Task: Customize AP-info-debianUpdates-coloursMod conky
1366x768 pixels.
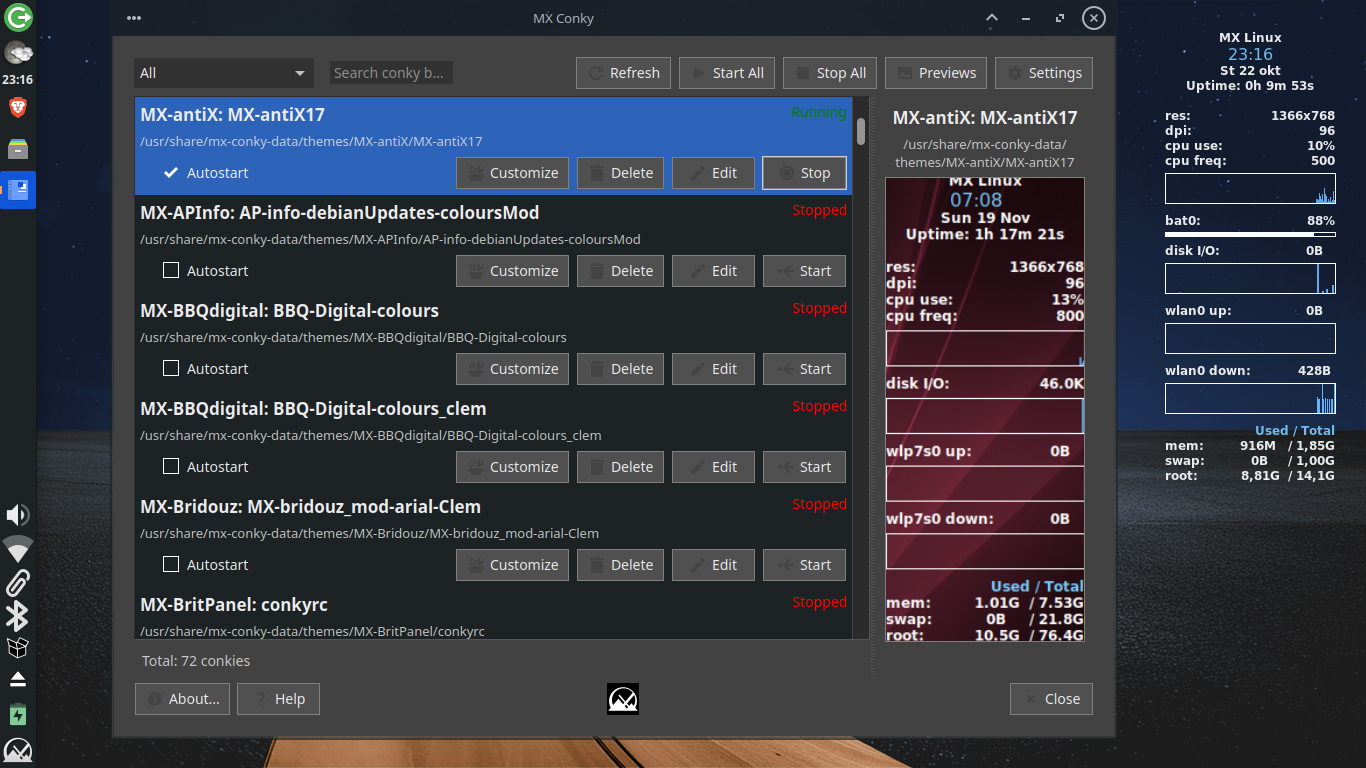Action: [513, 271]
